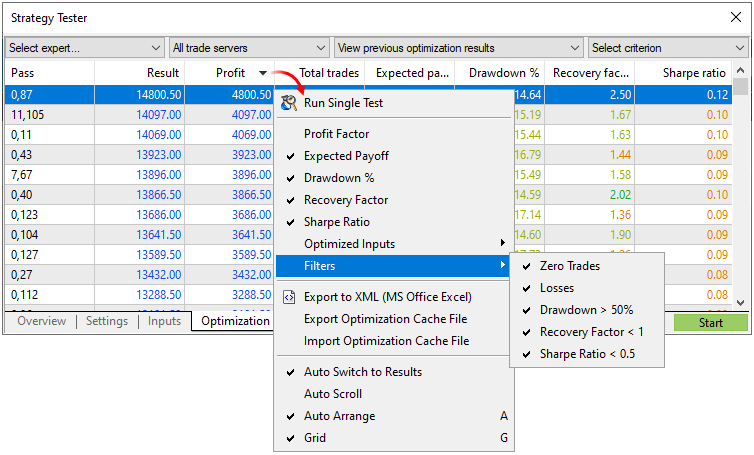Click the Export to XML file icon
The height and width of the screenshot is (455, 754).
point(289,297)
